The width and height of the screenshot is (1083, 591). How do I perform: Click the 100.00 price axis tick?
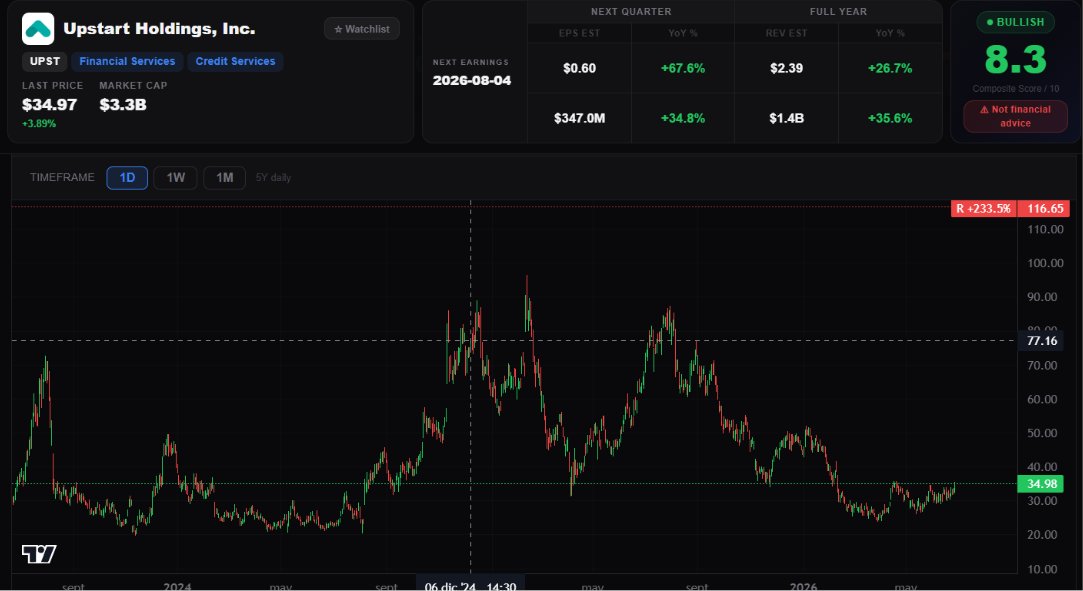click(1045, 263)
